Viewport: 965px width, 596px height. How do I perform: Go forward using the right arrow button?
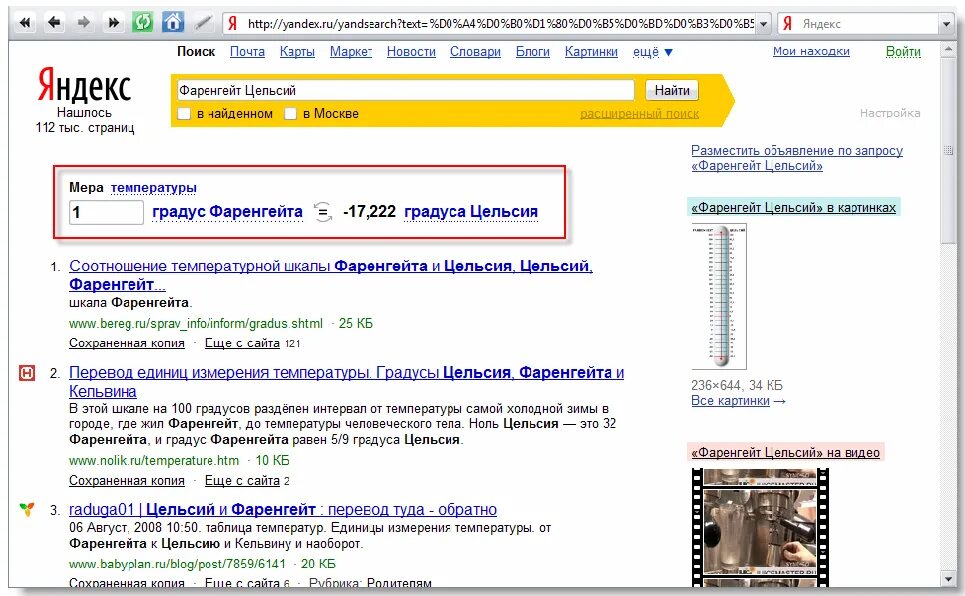(84, 23)
